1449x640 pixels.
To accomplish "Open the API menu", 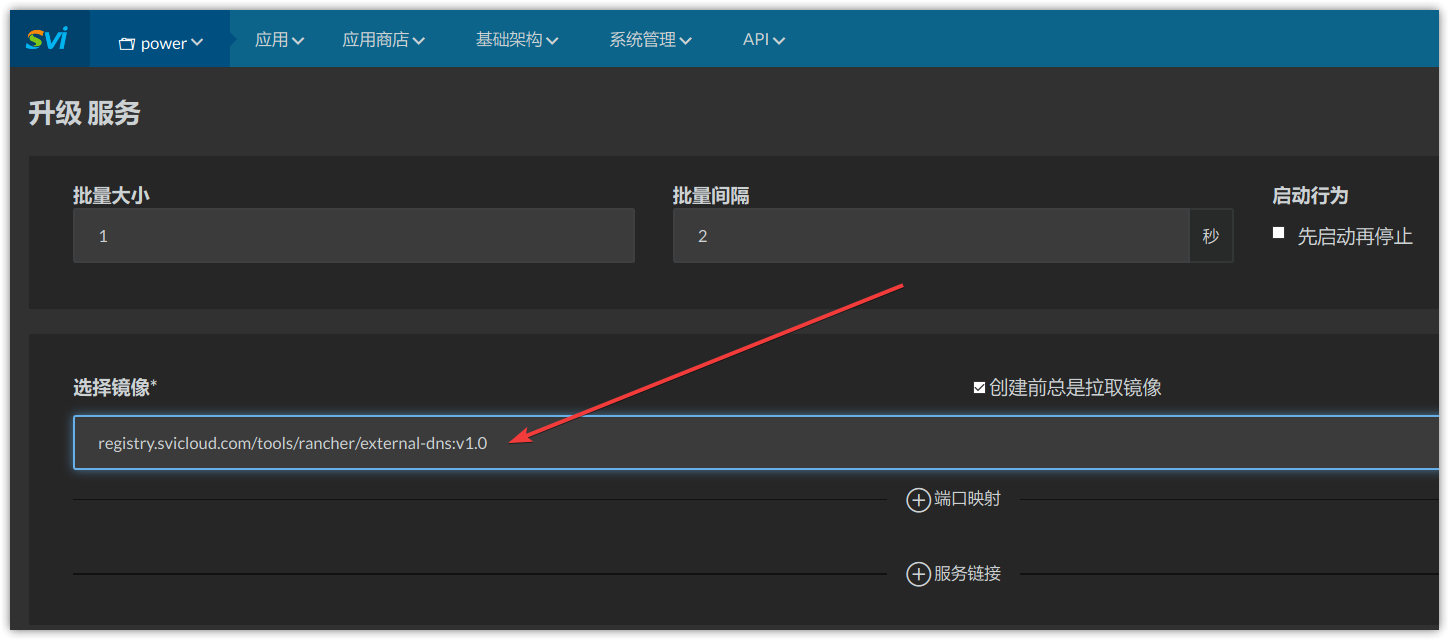I will 764,39.
